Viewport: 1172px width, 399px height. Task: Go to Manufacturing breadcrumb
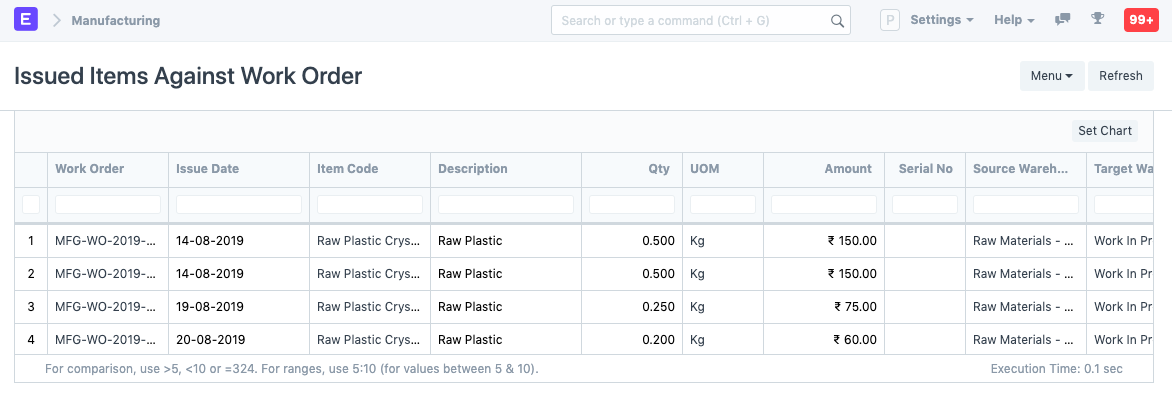coord(116,20)
